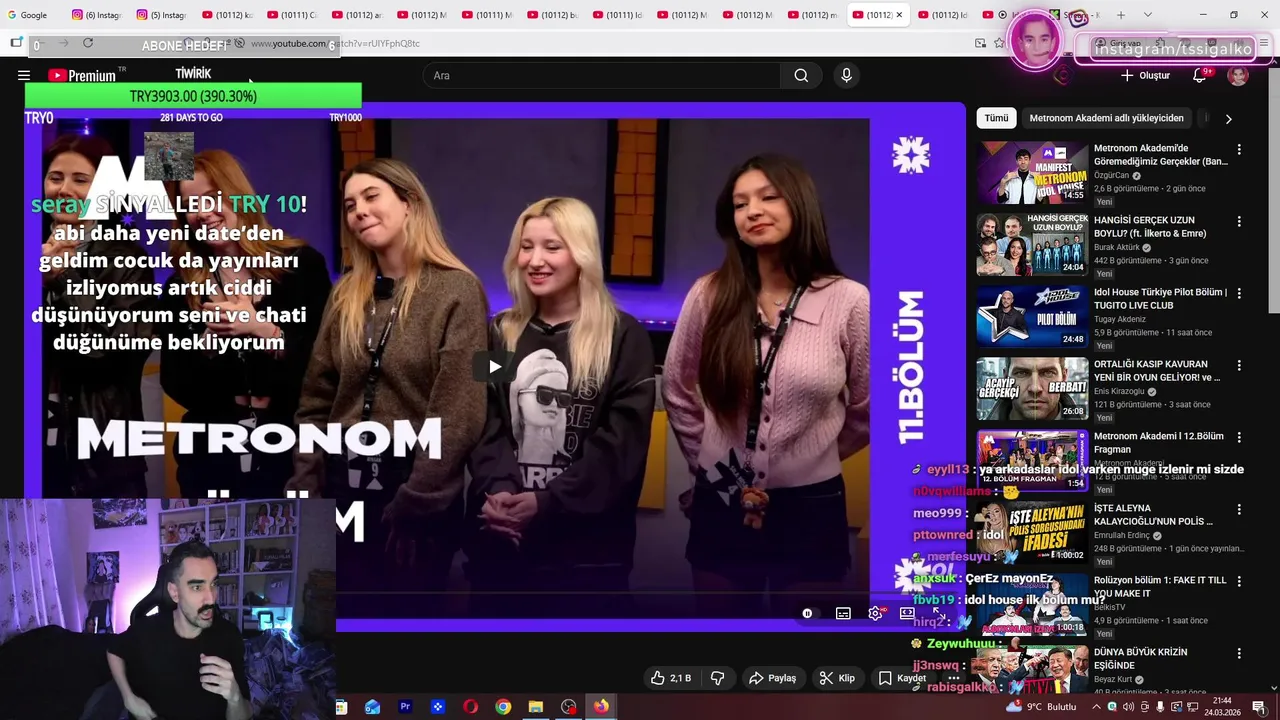Open the Windows notification center icon
Image resolution: width=1280 pixels, height=720 pixels.
tap(1259, 707)
